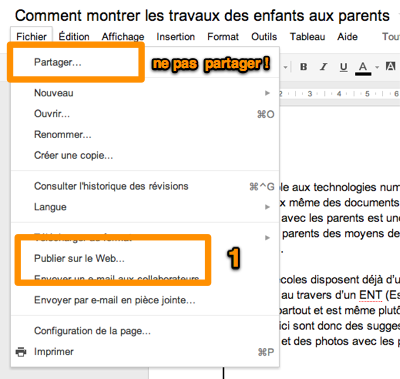Open the Édition menu

(74, 36)
